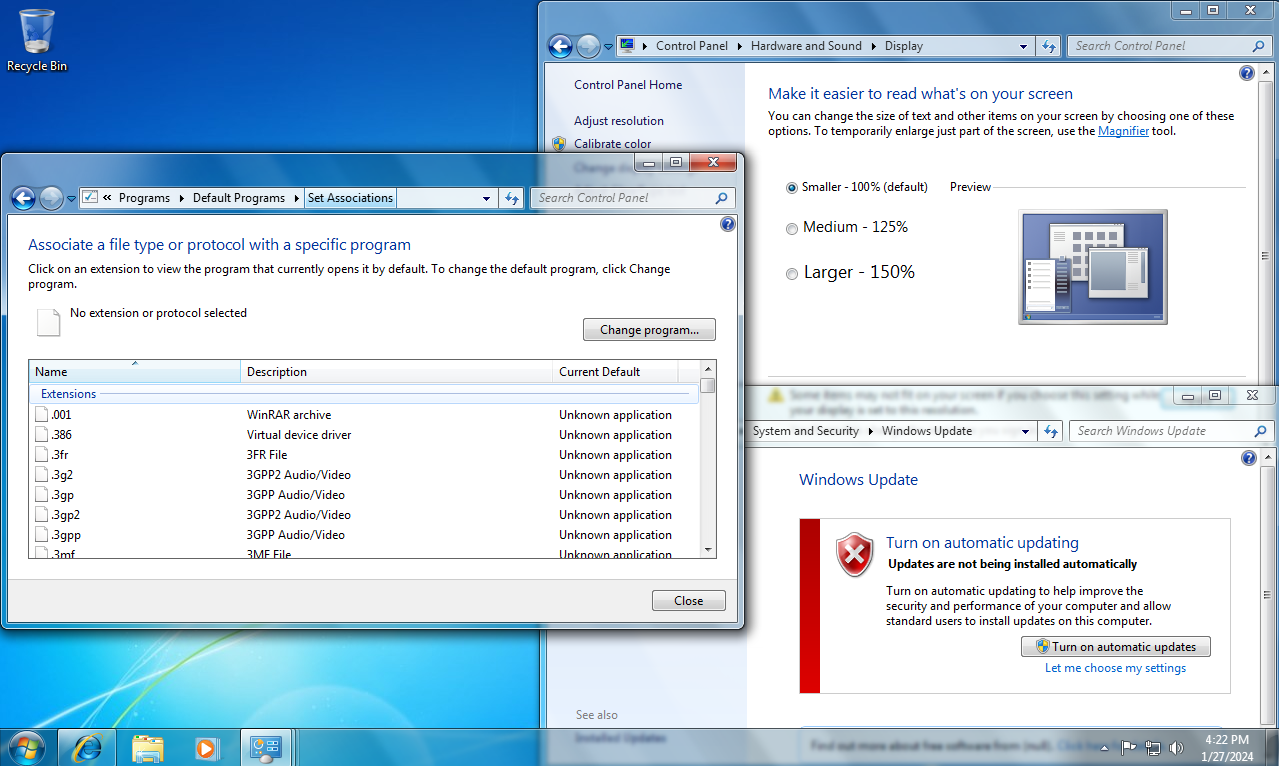
Task: Select Larger - 150% text size
Action: (850, 272)
